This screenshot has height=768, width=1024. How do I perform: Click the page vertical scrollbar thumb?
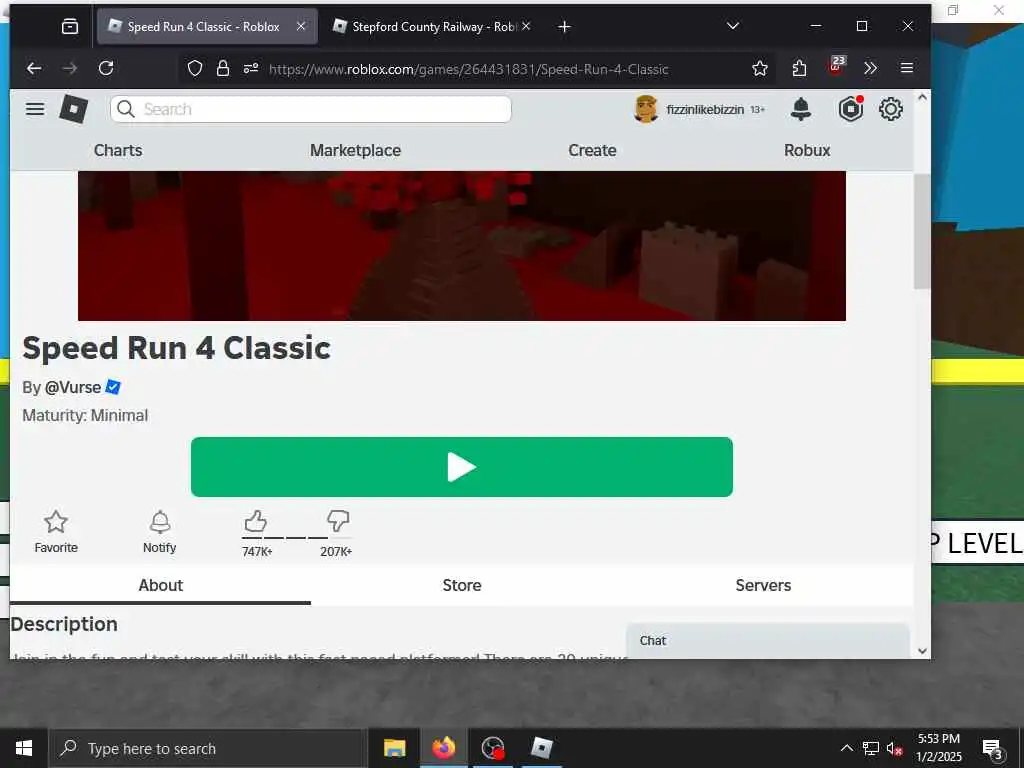point(921,232)
